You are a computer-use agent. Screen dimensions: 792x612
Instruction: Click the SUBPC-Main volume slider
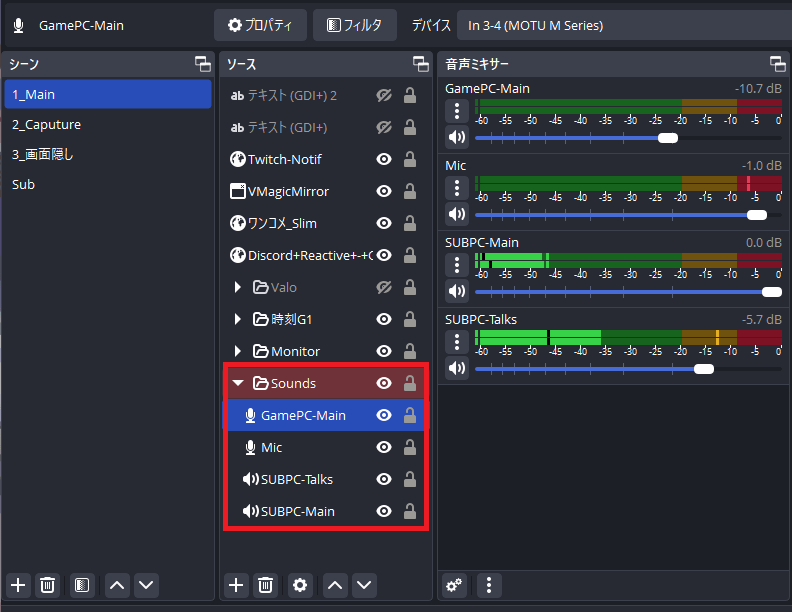pos(628,292)
